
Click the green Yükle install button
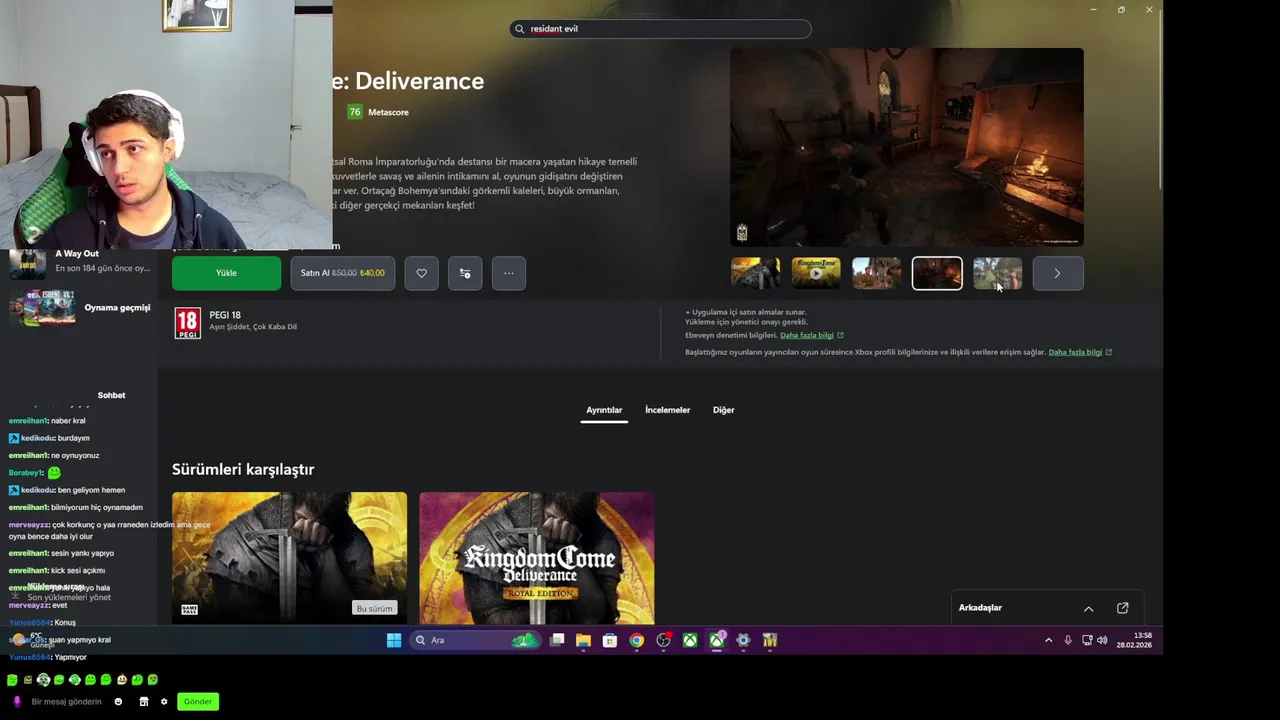(x=226, y=273)
